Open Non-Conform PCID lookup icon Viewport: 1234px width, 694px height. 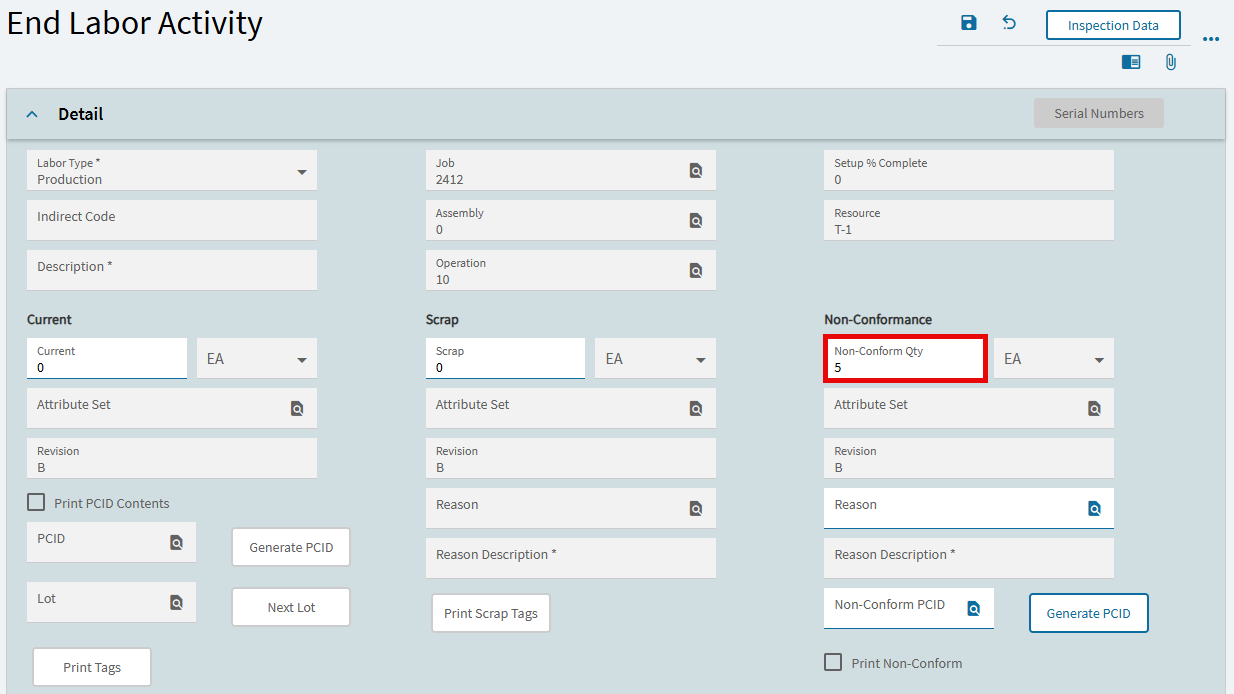pyautogui.click(x=973, y=608)
